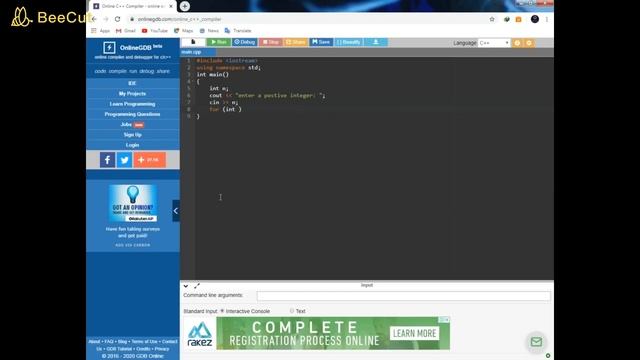
Task: Download code with the download icon
Action: pyautogui.click(x=376, y=42)
